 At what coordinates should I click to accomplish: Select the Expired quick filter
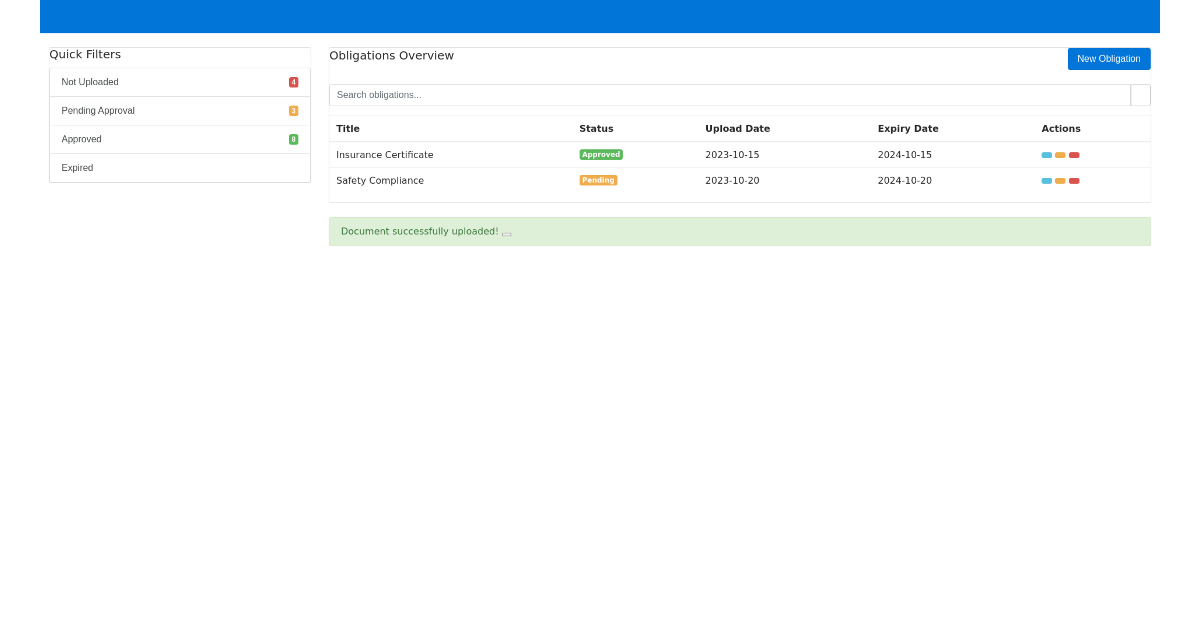(x=180, y=167)
